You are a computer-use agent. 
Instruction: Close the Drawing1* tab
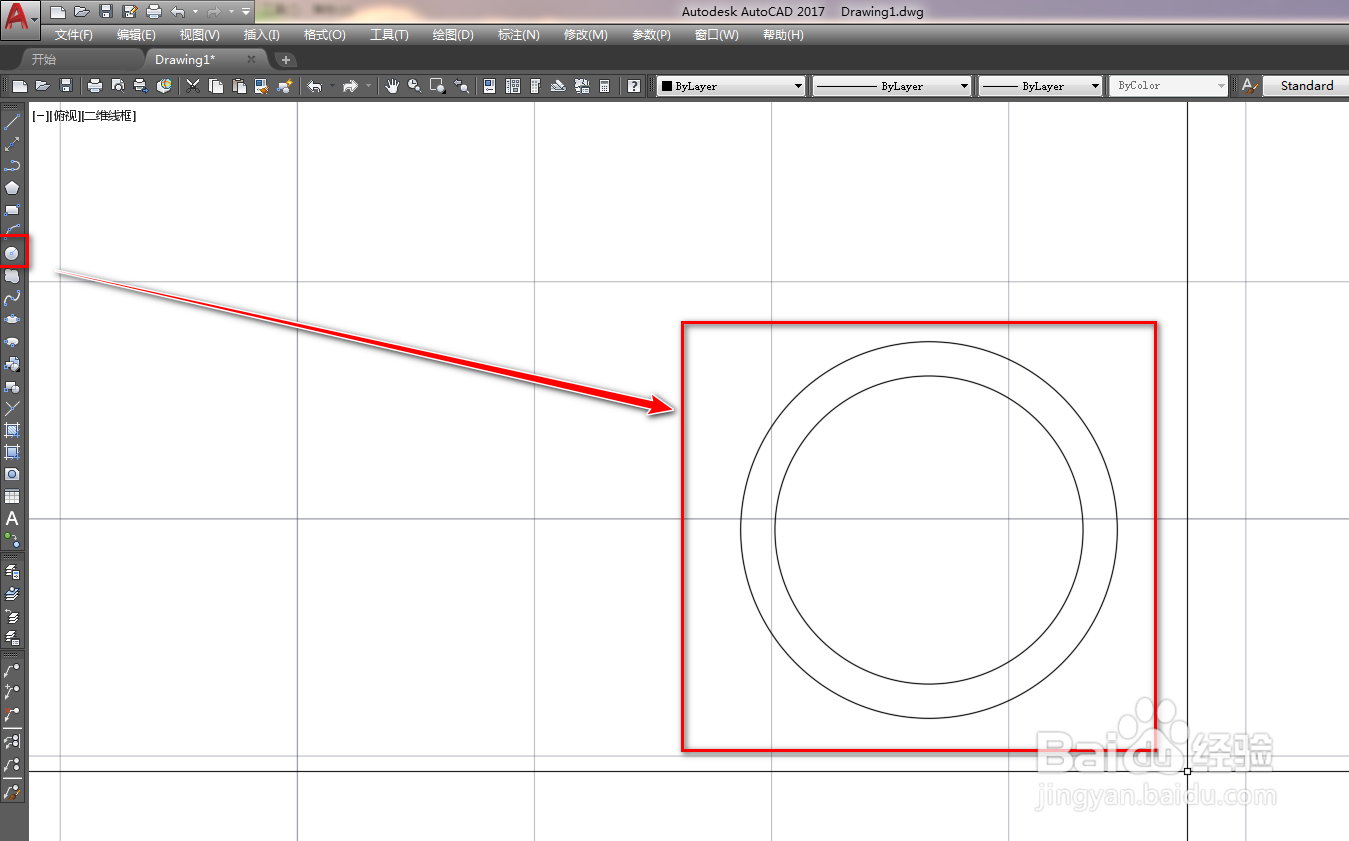pos(252,60)
